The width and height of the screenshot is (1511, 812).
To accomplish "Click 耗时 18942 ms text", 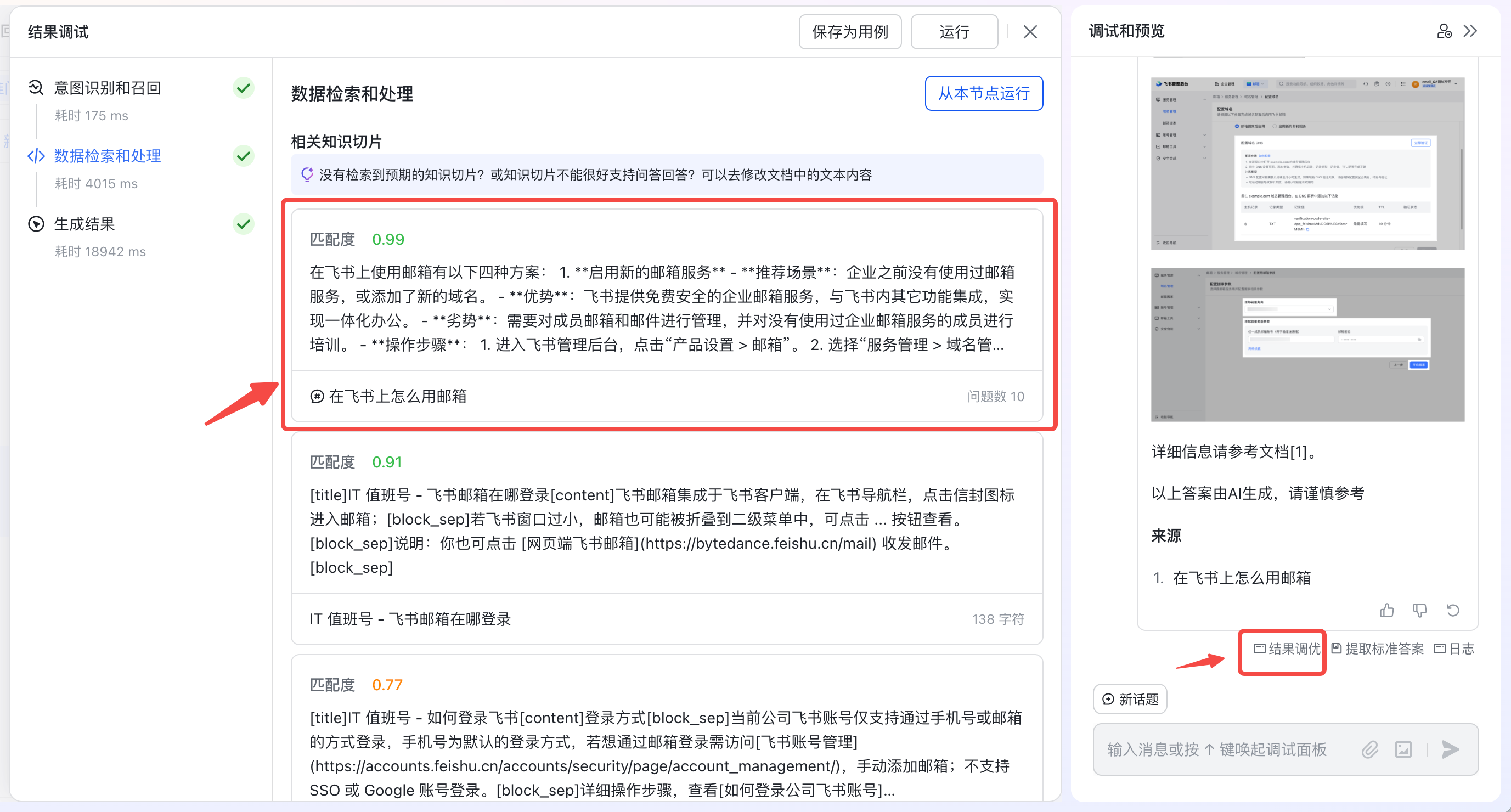I will tap(100, 252).
